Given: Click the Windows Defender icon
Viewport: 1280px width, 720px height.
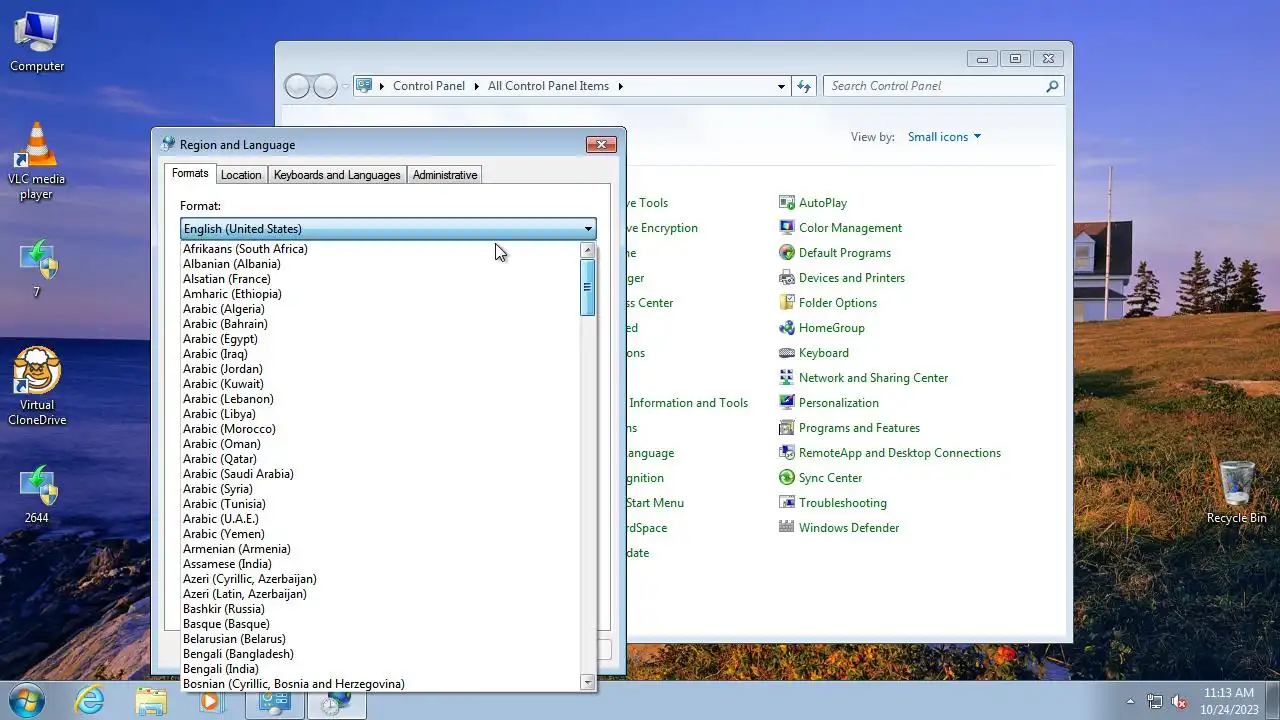Looking at the screenshot, I should tap(787, 528).
